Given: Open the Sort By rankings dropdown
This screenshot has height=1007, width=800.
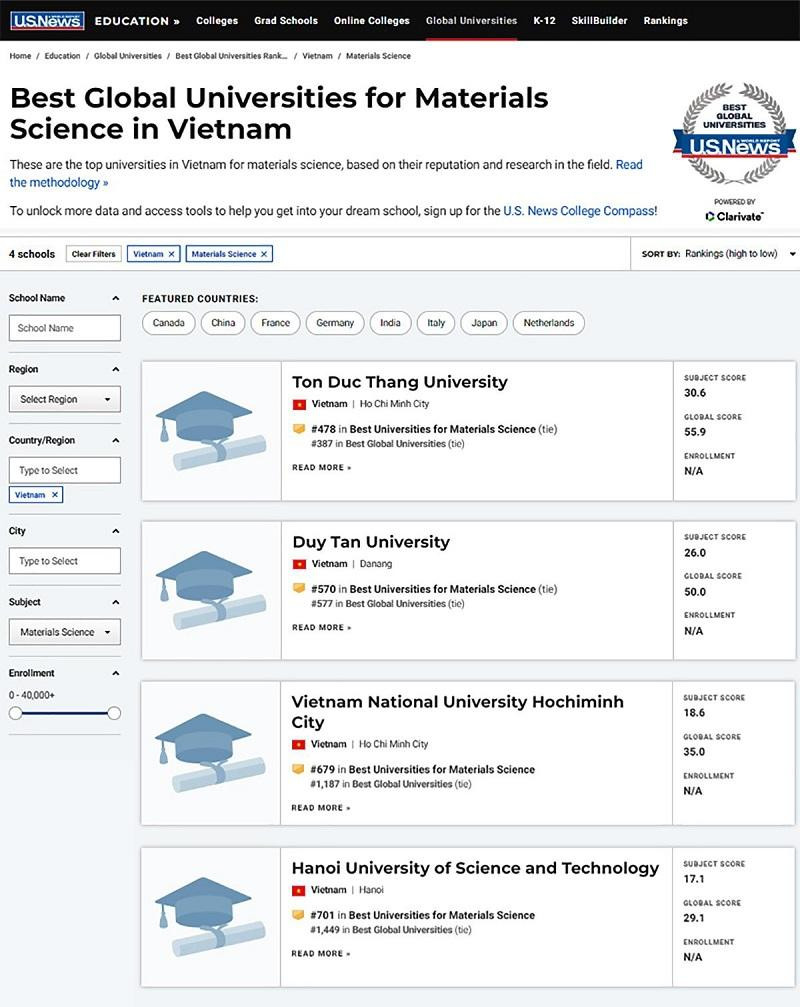Looking at the screenshot, I should [x=740, y=254].
